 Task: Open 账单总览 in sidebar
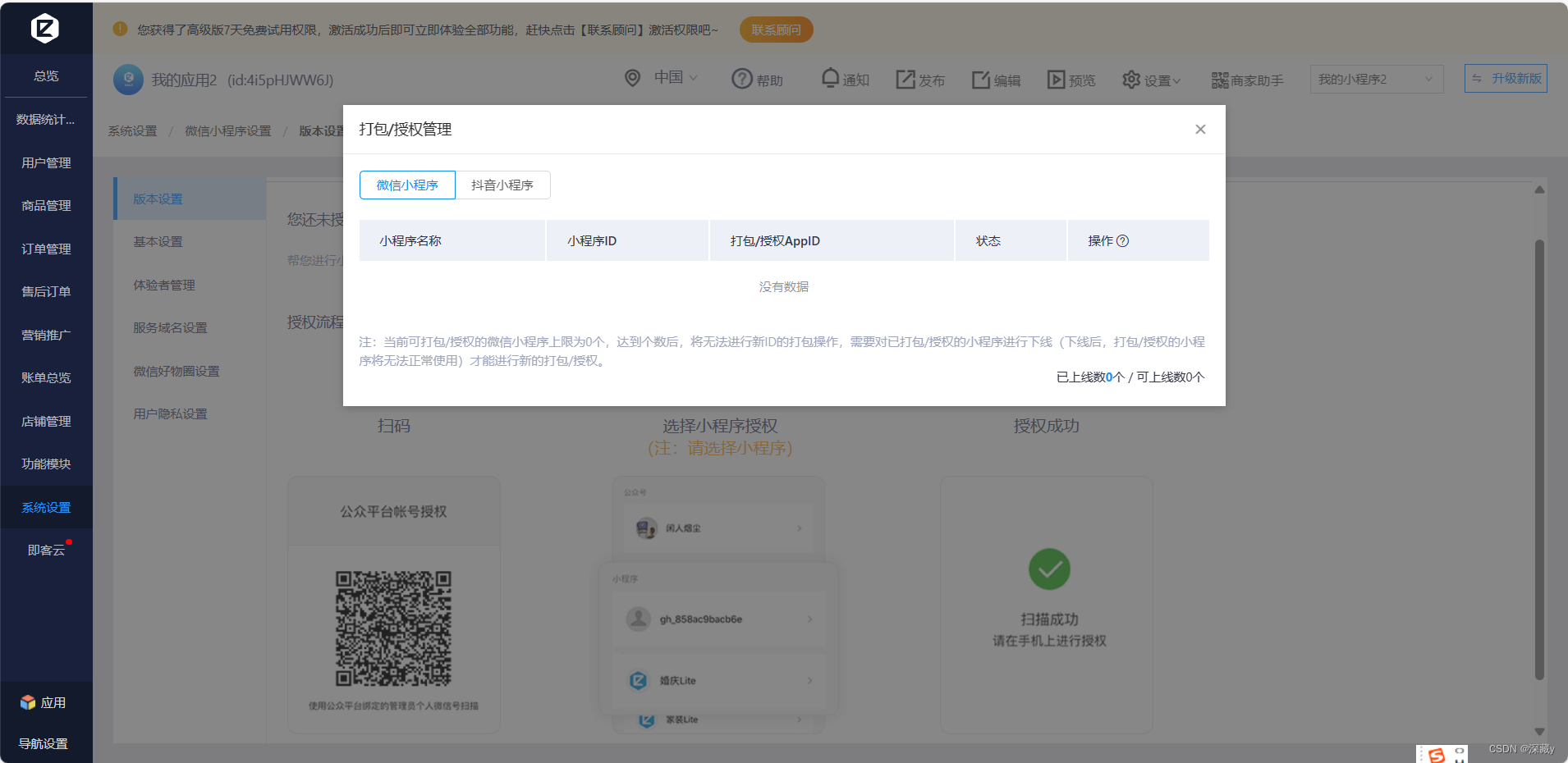tap(46, 377)
